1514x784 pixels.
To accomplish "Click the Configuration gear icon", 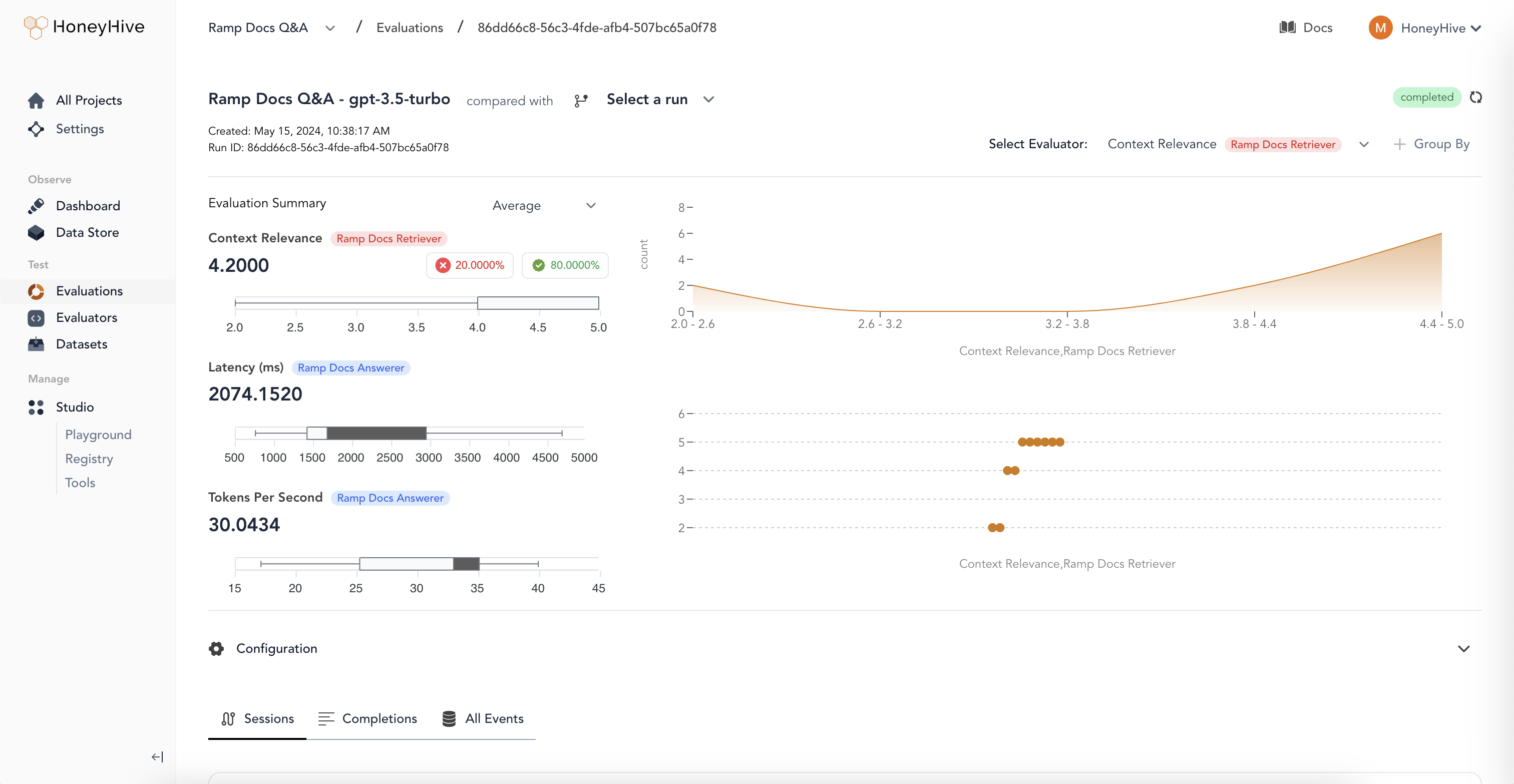I will [x=216, y=648].
